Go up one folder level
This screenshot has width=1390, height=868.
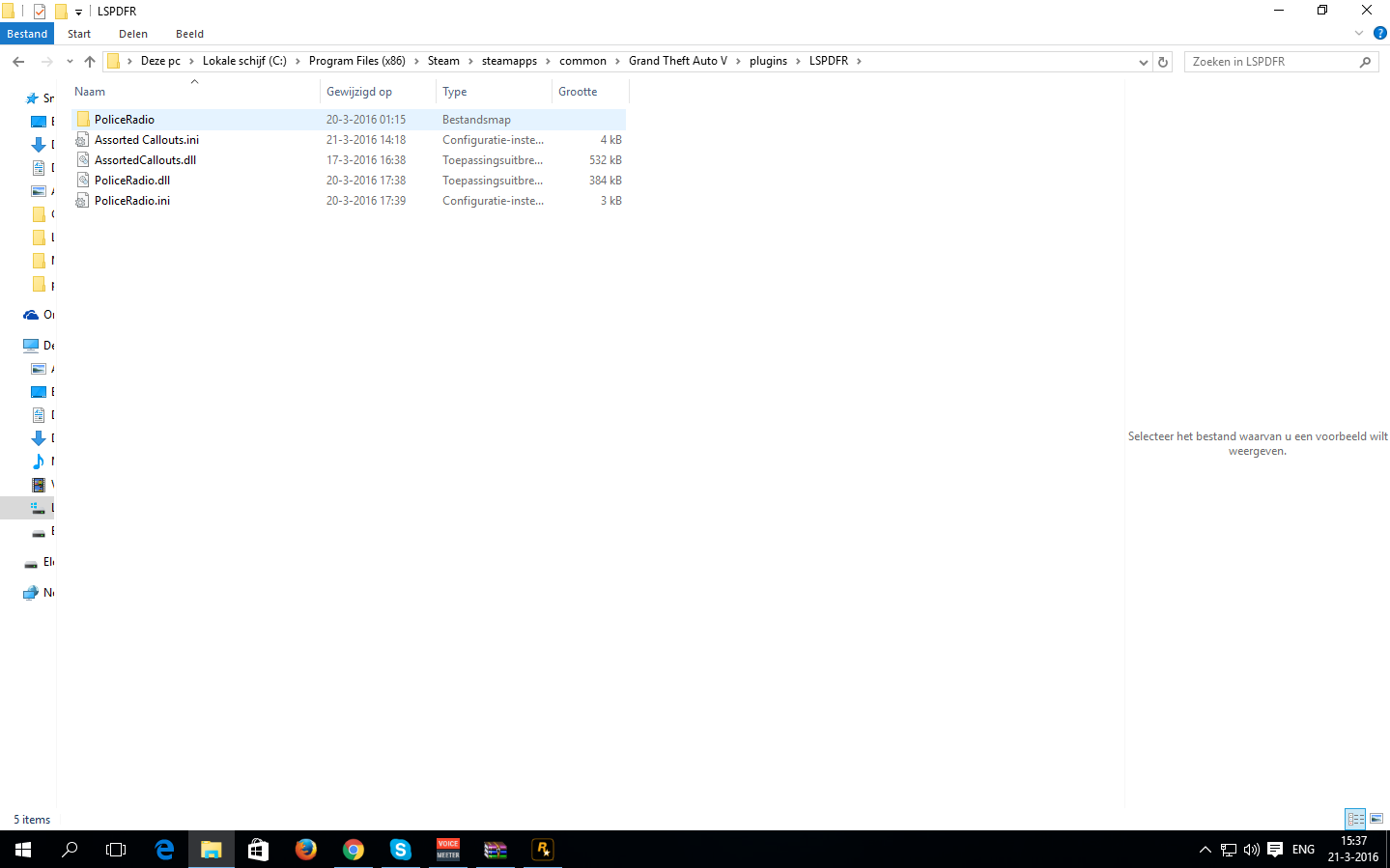(90, 61)
